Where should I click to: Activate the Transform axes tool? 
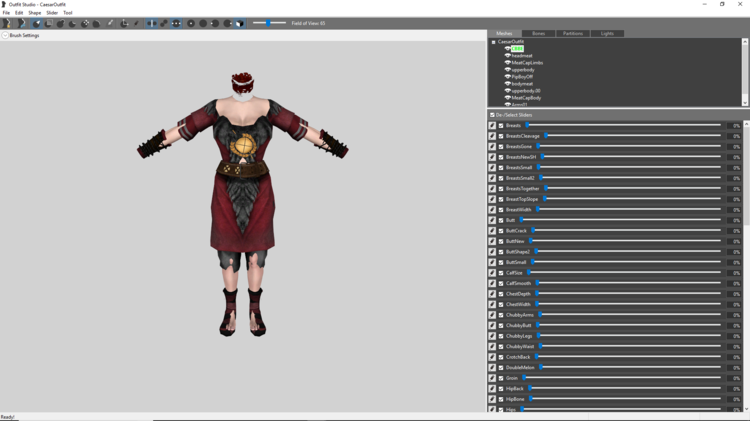coord(124,23)
